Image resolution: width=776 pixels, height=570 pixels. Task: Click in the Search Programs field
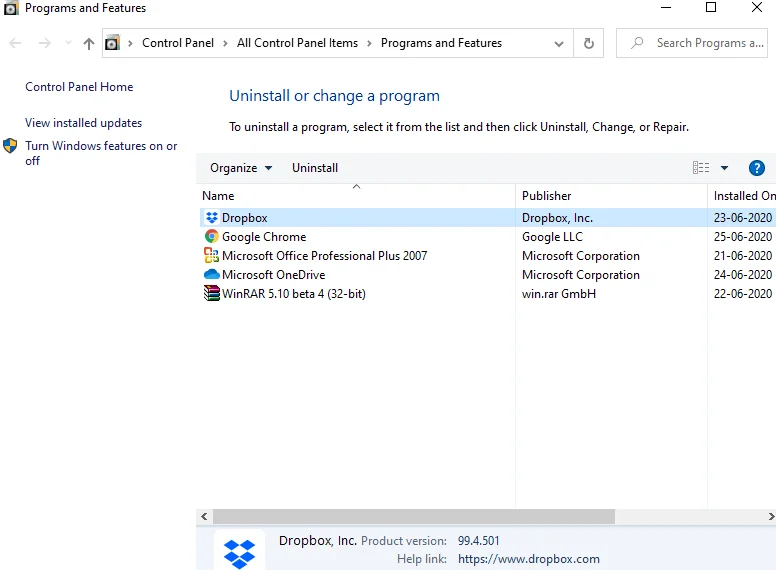click(692, 43)
